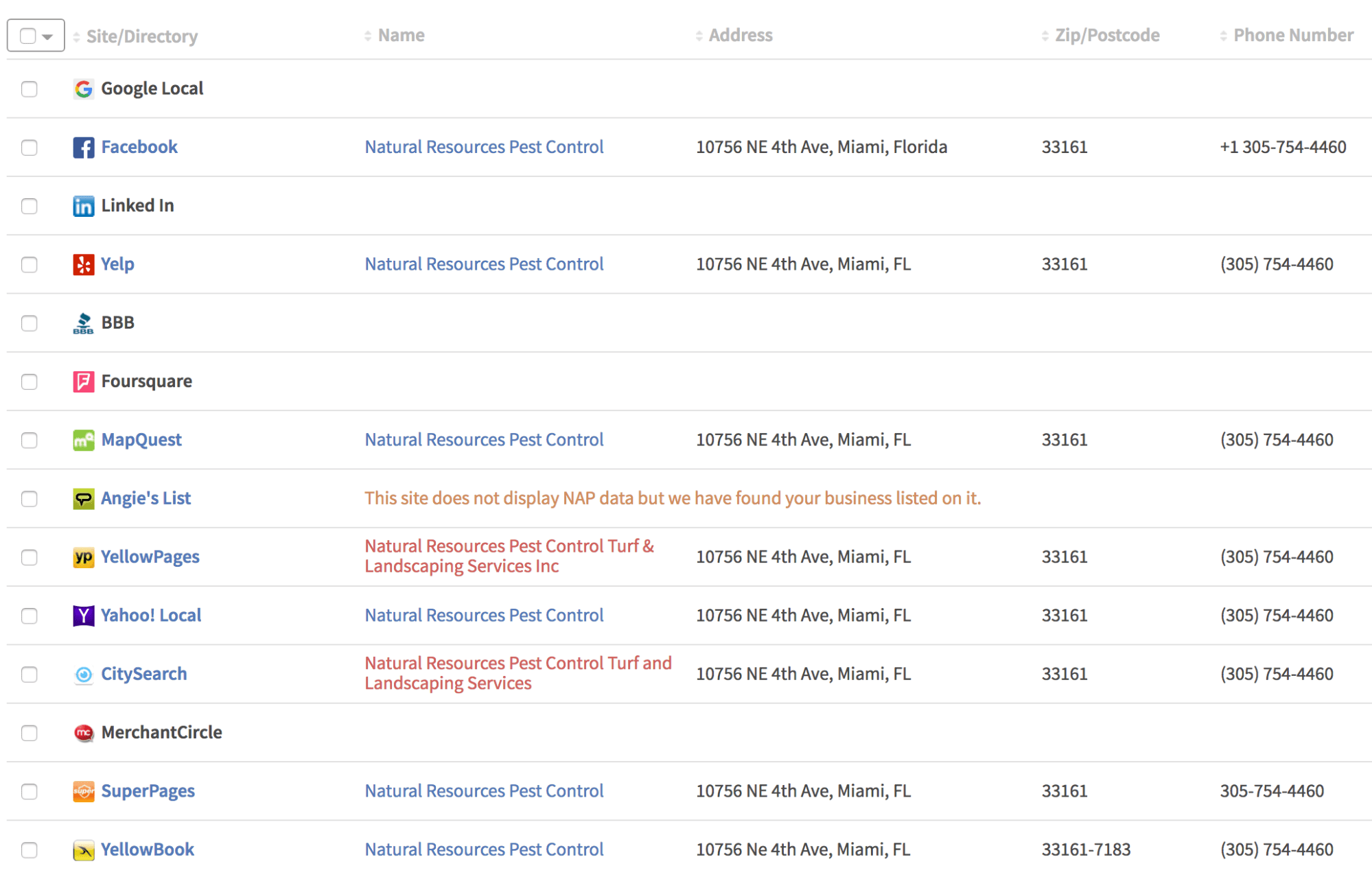Click the MerchantCircle row label
This screenshot has width=1372, height=877.
point(161,733)
